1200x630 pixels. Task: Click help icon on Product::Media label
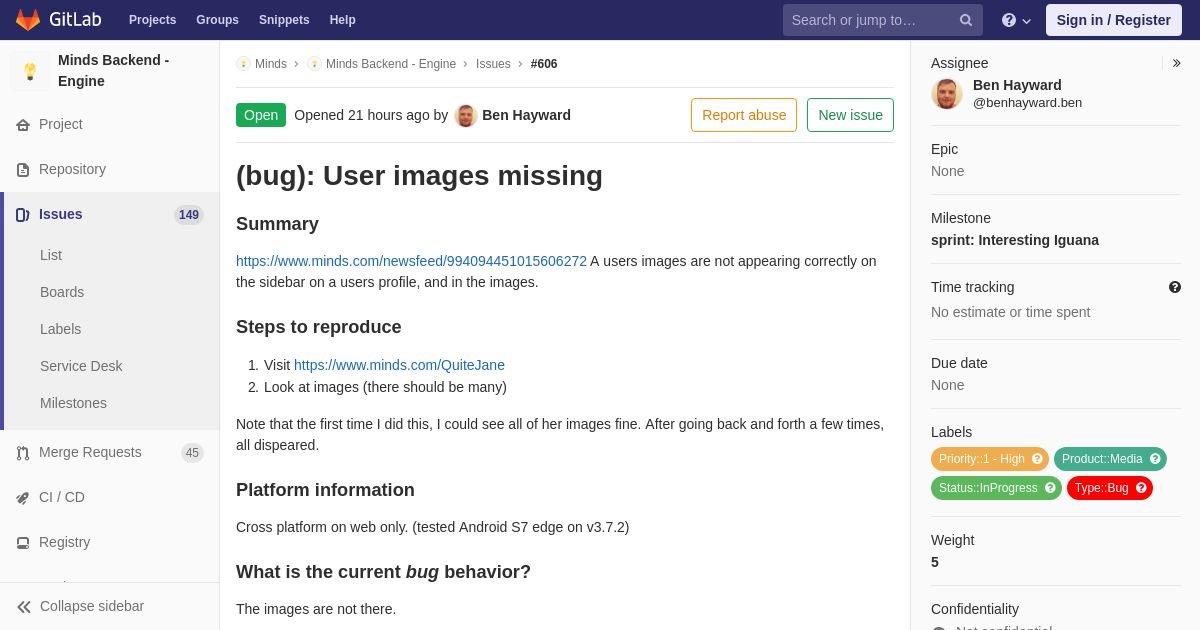tap(1155, 459)
